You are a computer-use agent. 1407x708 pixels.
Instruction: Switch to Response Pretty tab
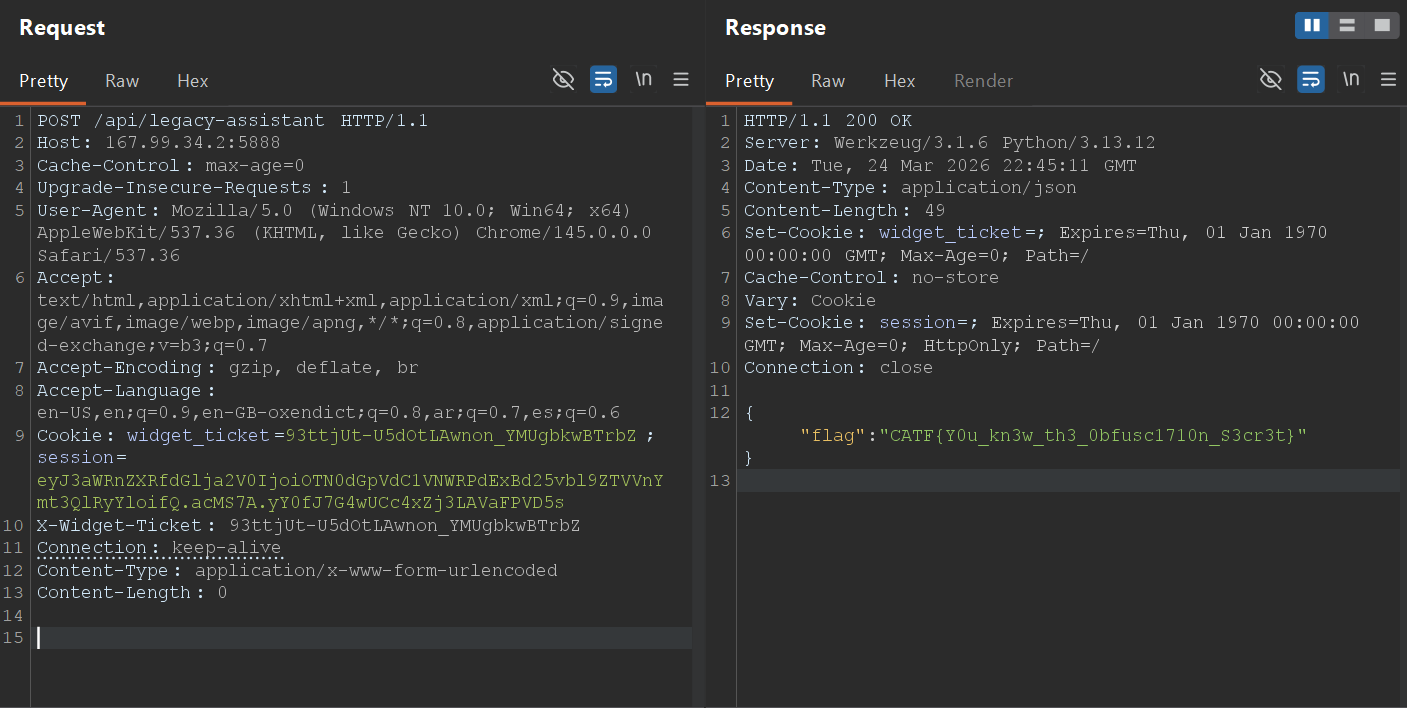pyautogui.click(x=749, y=81)
